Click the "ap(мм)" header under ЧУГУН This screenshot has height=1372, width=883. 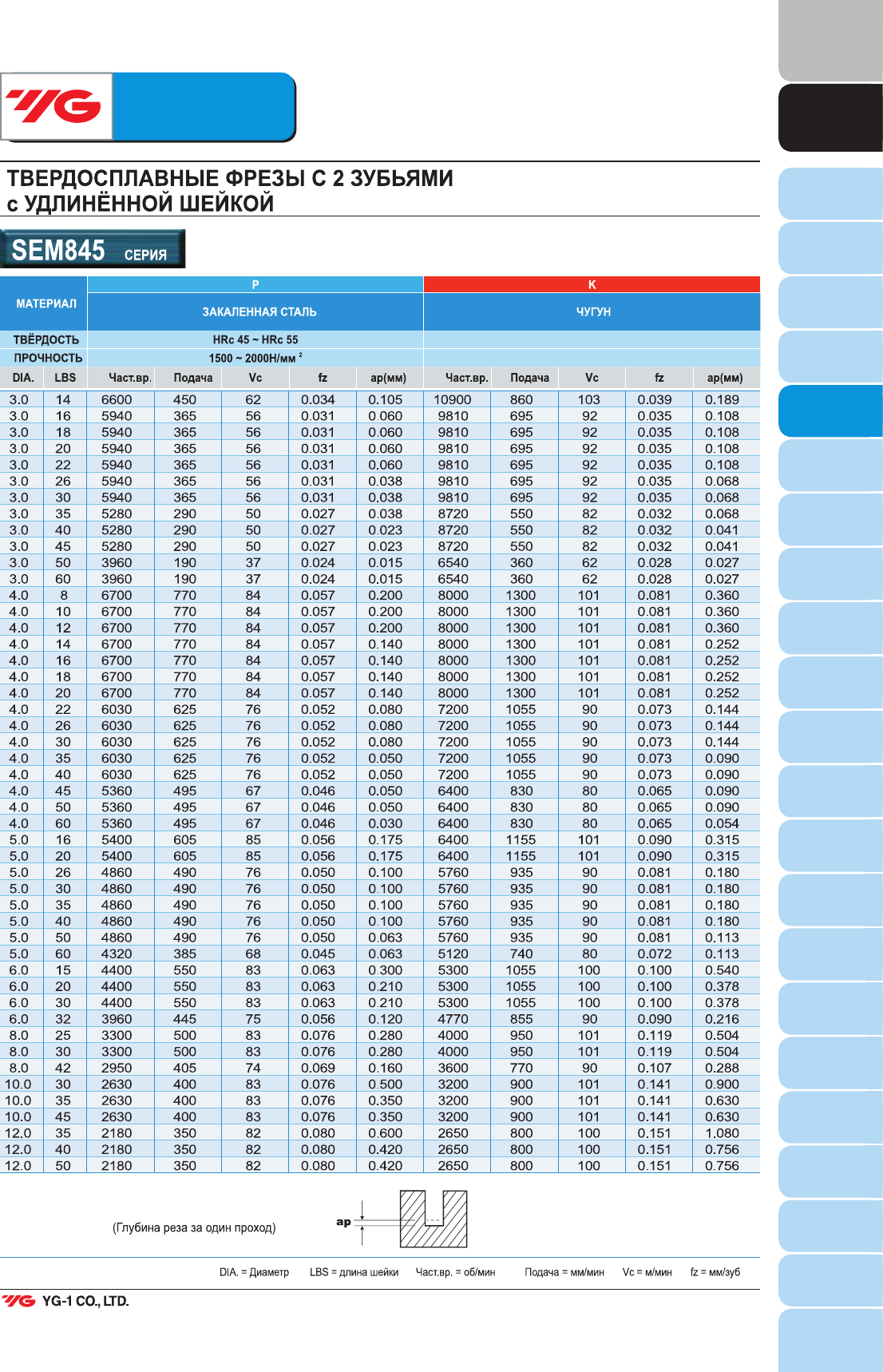click(725, 378)
